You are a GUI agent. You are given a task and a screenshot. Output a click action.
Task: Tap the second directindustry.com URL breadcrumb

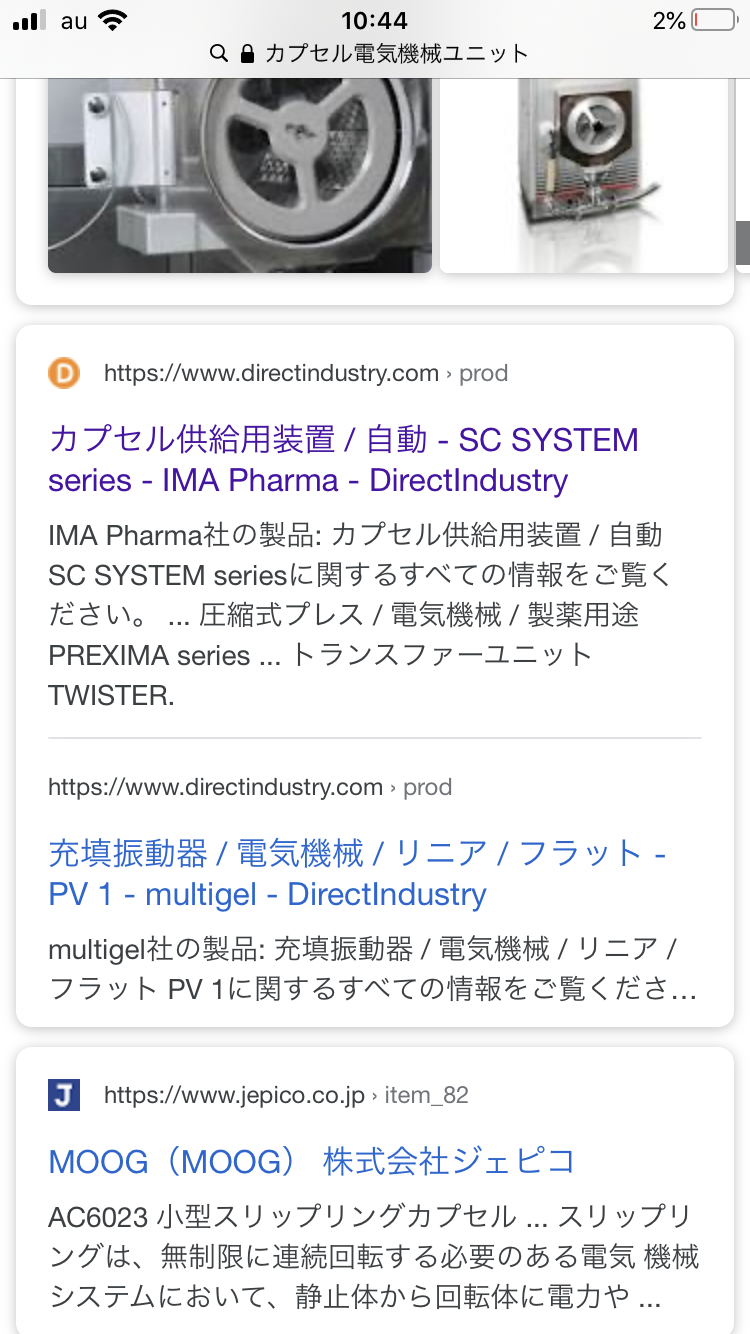coord(249,787)
